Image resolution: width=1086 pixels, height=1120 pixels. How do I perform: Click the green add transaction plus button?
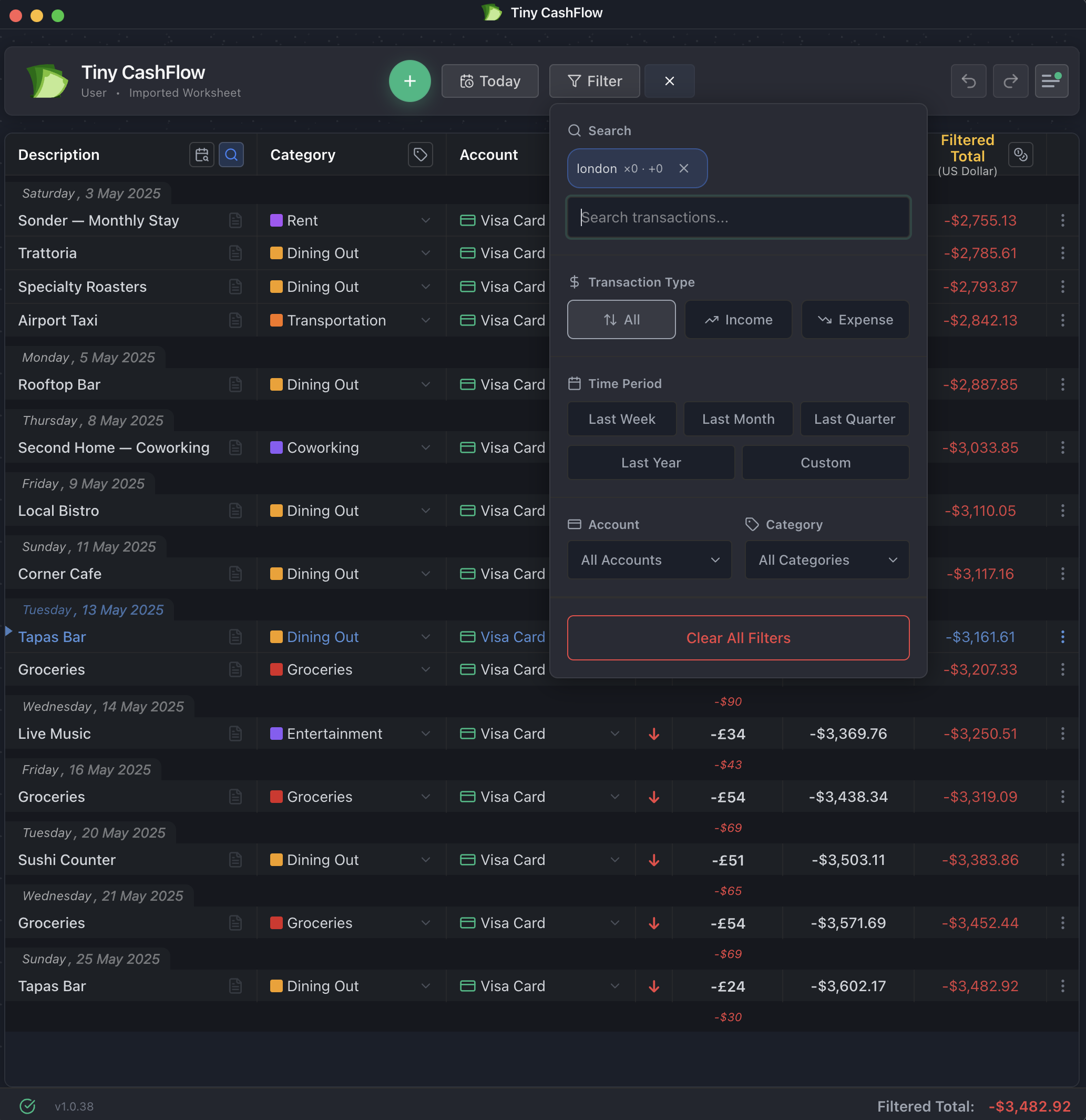(409, 81)
